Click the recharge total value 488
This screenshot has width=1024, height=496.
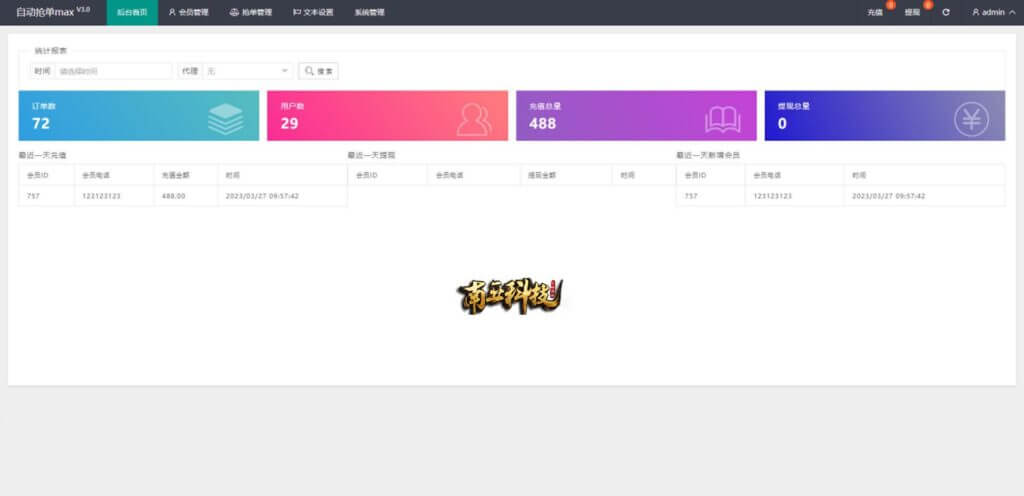(x=542, y=123)
